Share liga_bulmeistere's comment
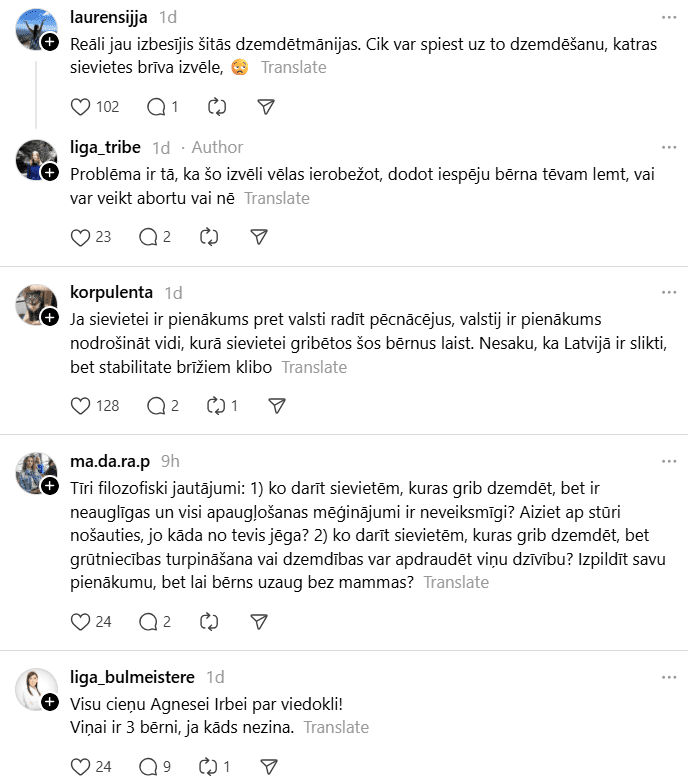The width and height of the screenshot is (688, 778). [268, 767]
